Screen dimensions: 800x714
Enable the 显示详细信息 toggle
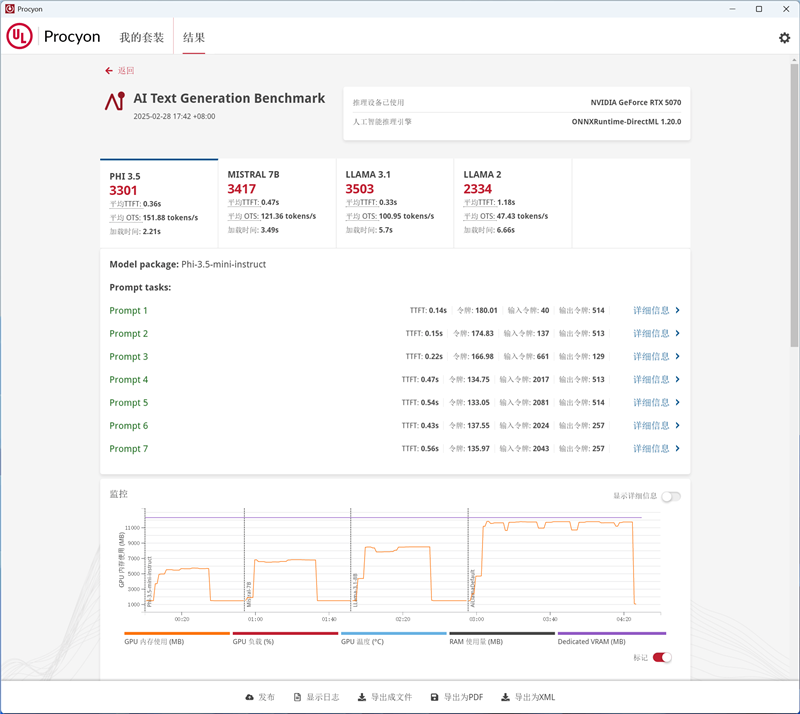[x=670, y=496]
